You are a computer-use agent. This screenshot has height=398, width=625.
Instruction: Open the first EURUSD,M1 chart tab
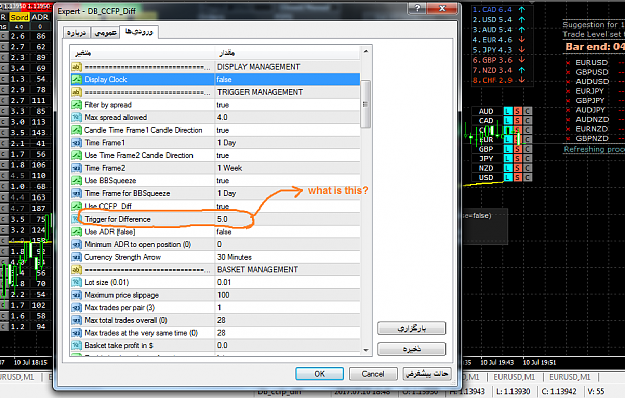(17, 377)
